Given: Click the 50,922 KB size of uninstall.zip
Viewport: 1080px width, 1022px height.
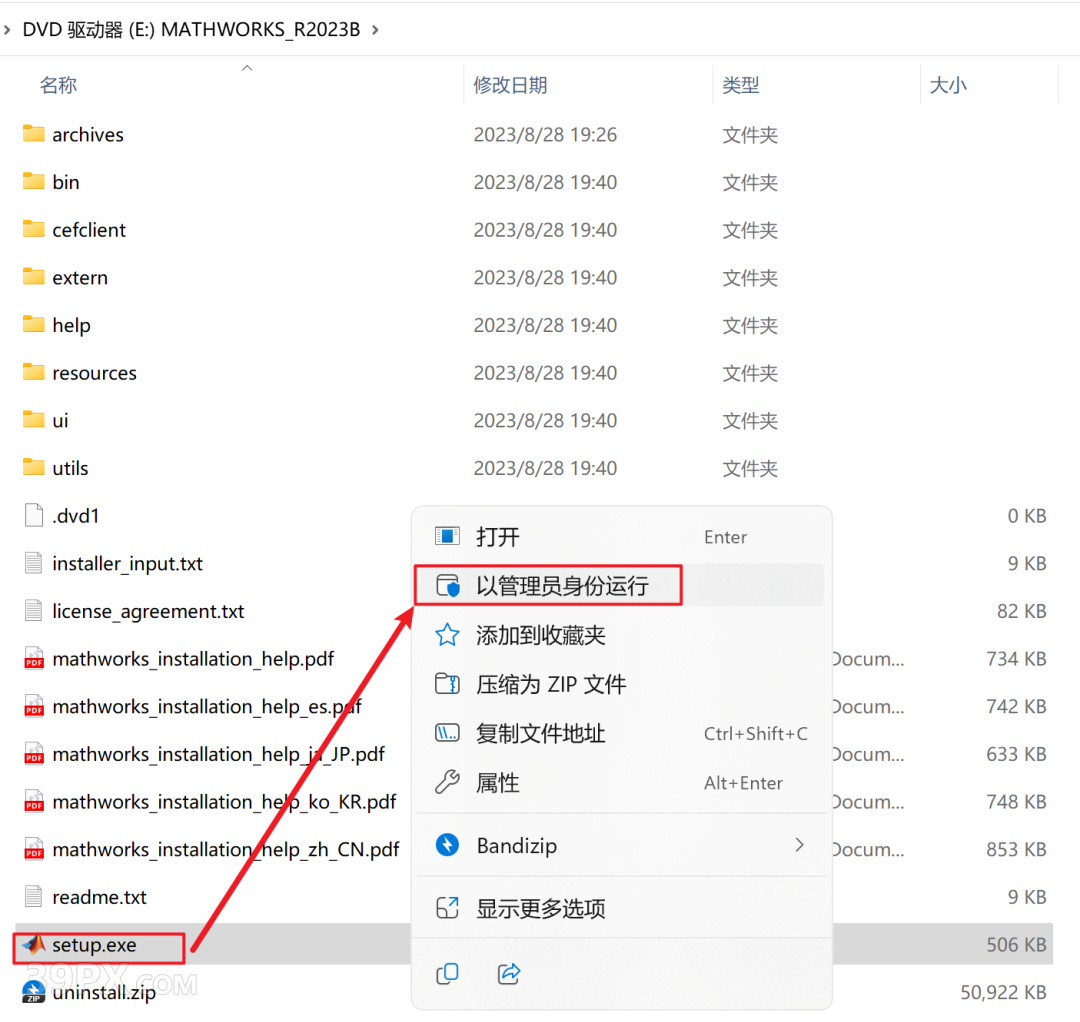Looking at the screenshot, I should click(x=1004, y=992).
